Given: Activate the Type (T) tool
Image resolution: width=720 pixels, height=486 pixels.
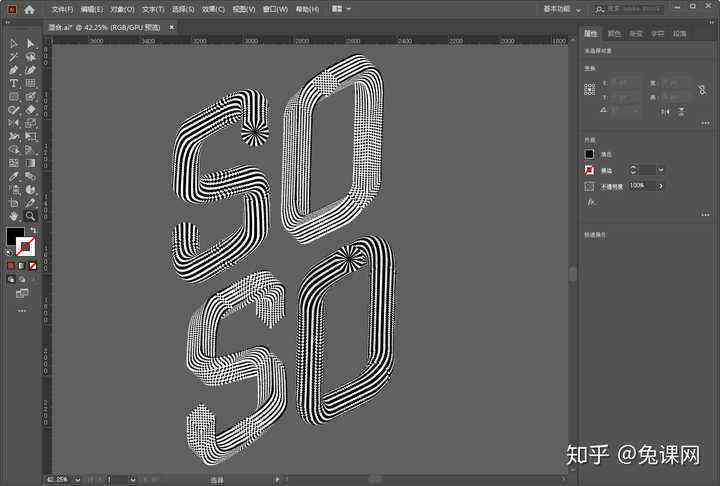Looking at the screenshot, I should click(13, 83).
